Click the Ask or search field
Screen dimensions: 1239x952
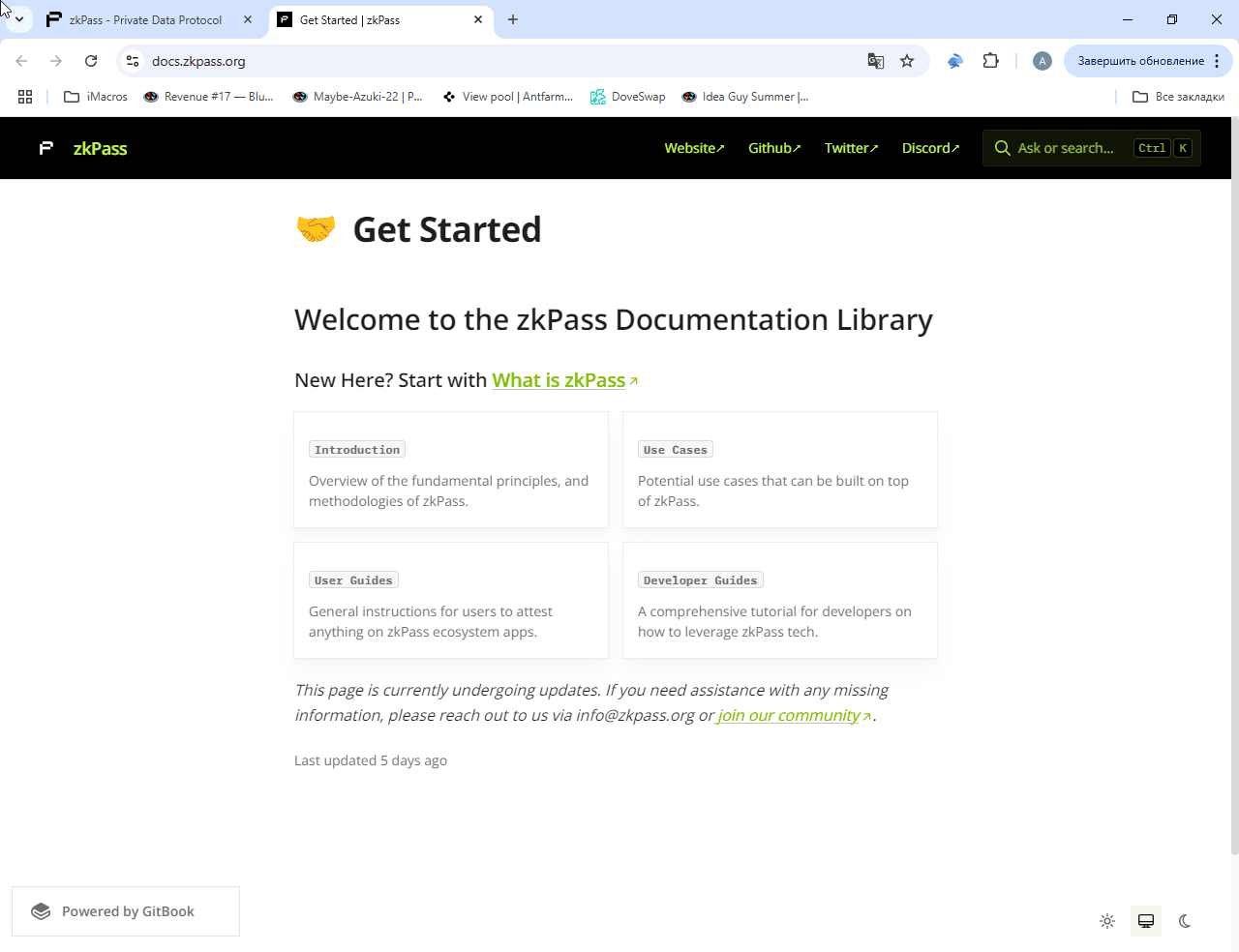tap(1091, 148)
